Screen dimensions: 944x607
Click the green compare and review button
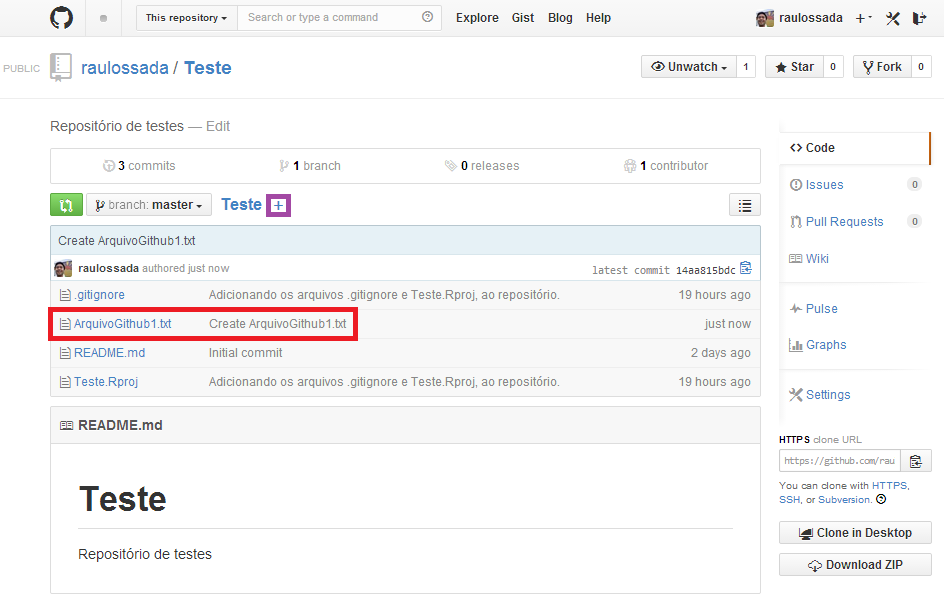coord(66,205)
